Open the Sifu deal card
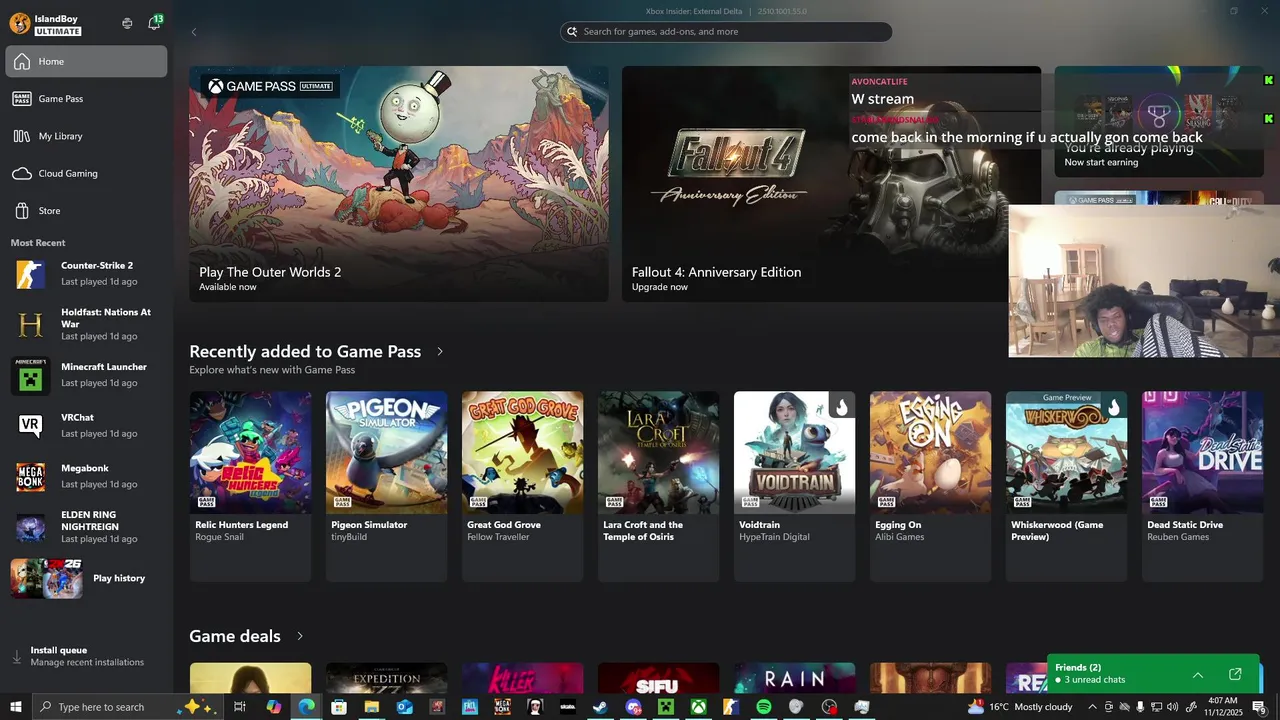 point(658,678)
